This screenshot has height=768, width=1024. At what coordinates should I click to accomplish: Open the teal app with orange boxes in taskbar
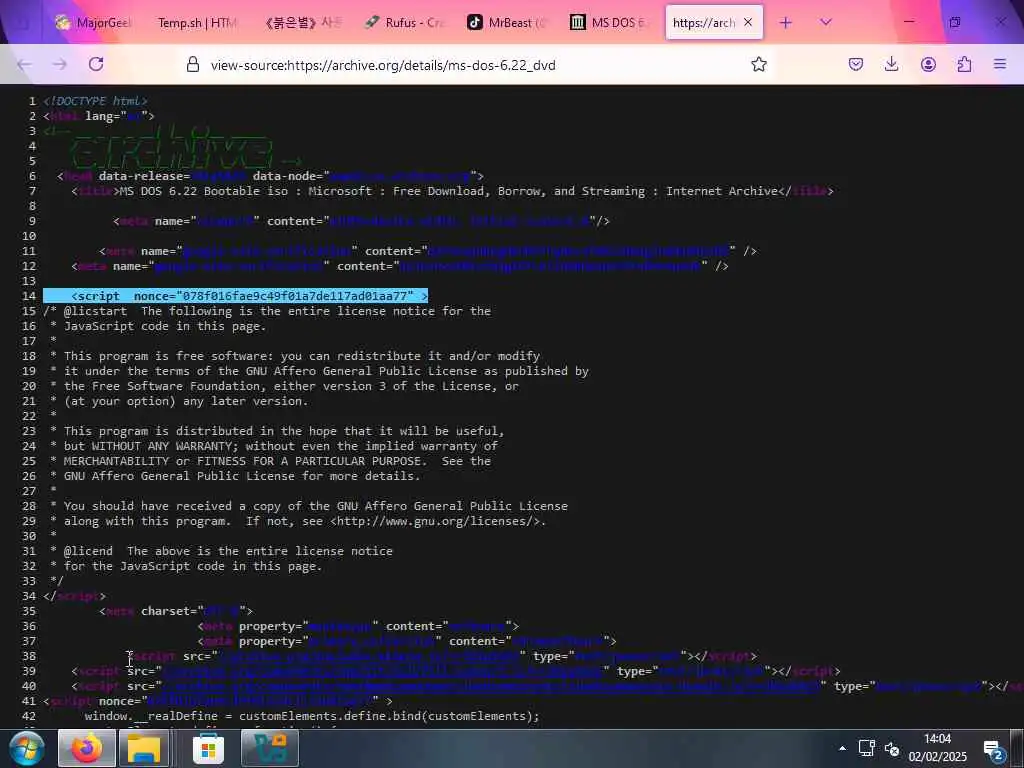tap(270, 748)
